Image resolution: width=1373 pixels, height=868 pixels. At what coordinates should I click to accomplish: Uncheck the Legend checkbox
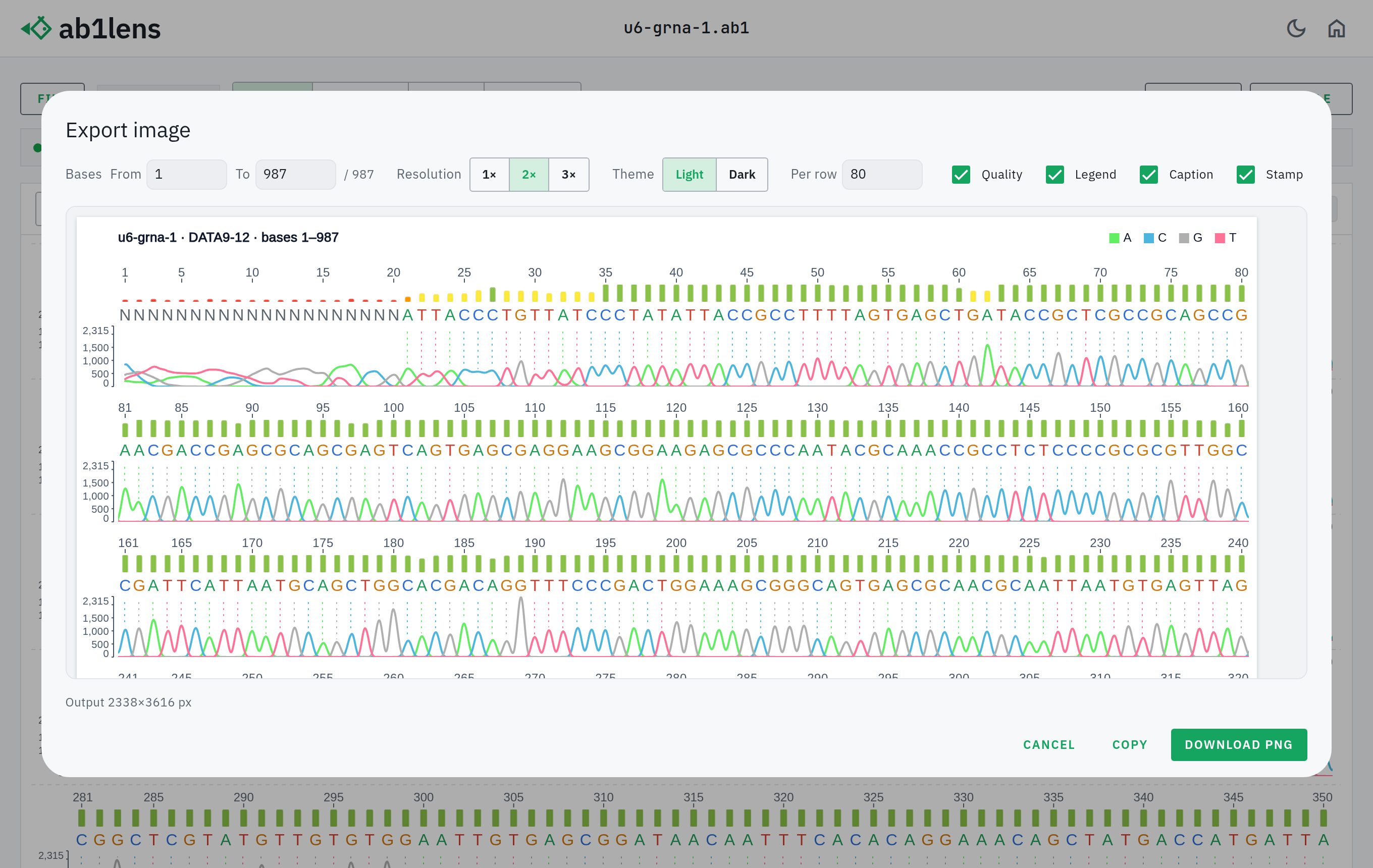click(x=1054, y=175)
